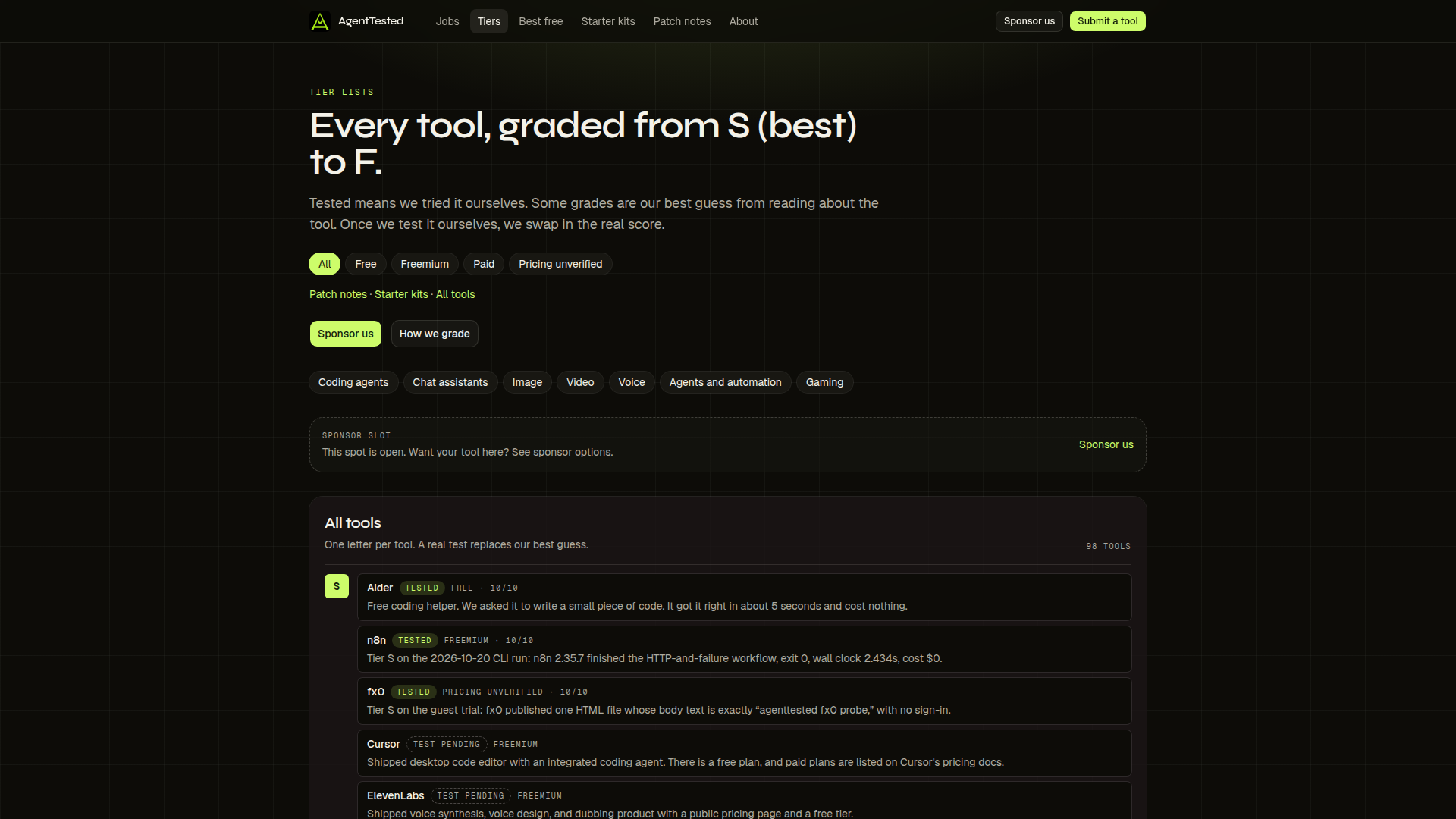Open the Jobs nav item
This screenshot has width=1456, height=819.
(447, 21)
